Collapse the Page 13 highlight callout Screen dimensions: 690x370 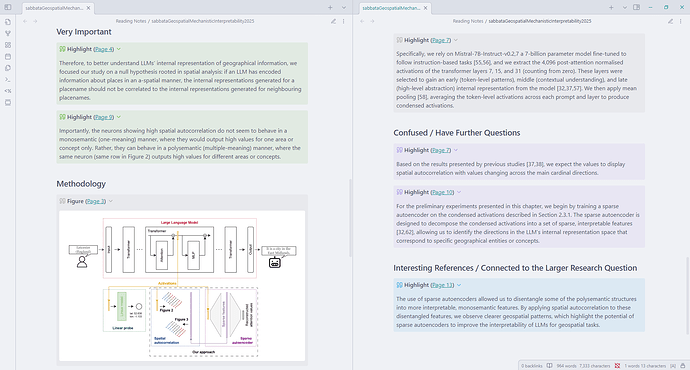coord(459,285)
